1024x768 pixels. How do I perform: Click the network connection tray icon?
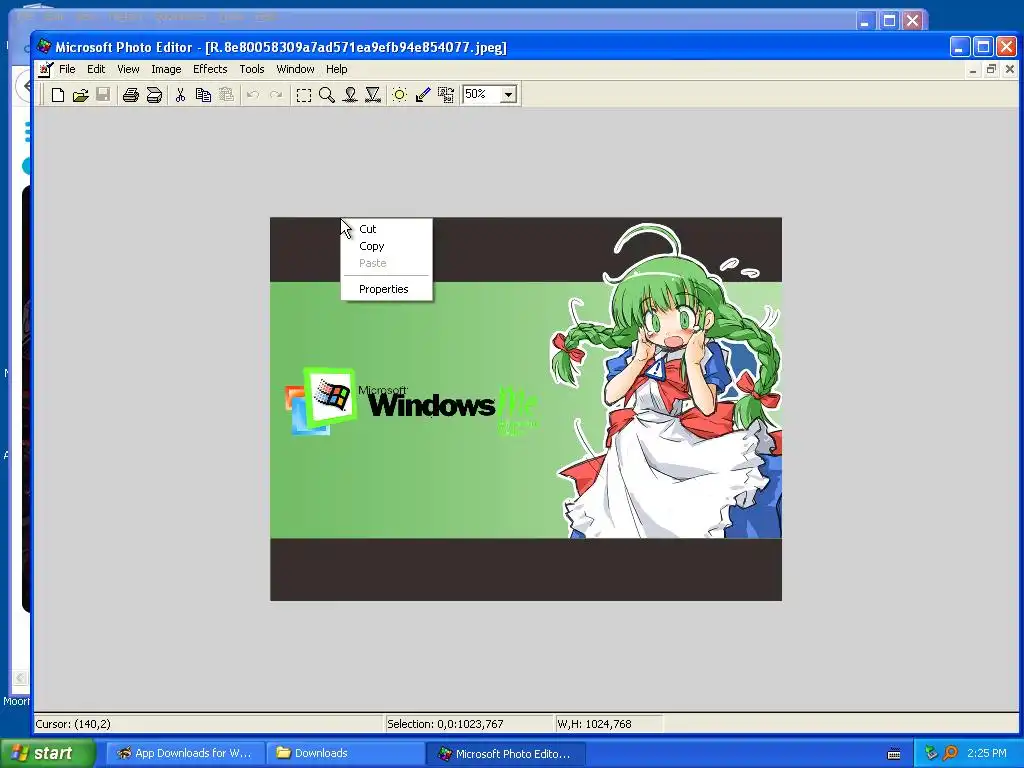click(931, 753)
